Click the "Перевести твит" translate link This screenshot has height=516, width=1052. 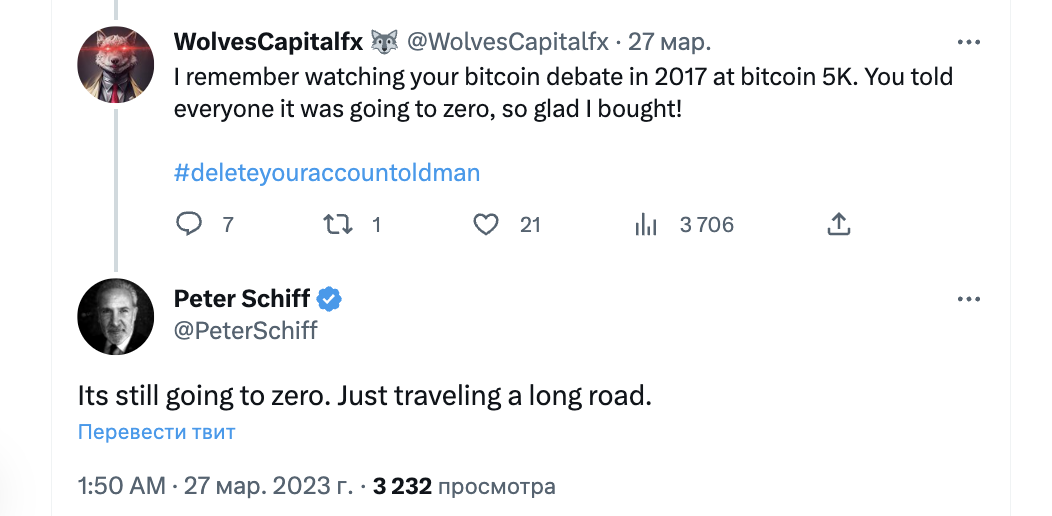(157, 433)
